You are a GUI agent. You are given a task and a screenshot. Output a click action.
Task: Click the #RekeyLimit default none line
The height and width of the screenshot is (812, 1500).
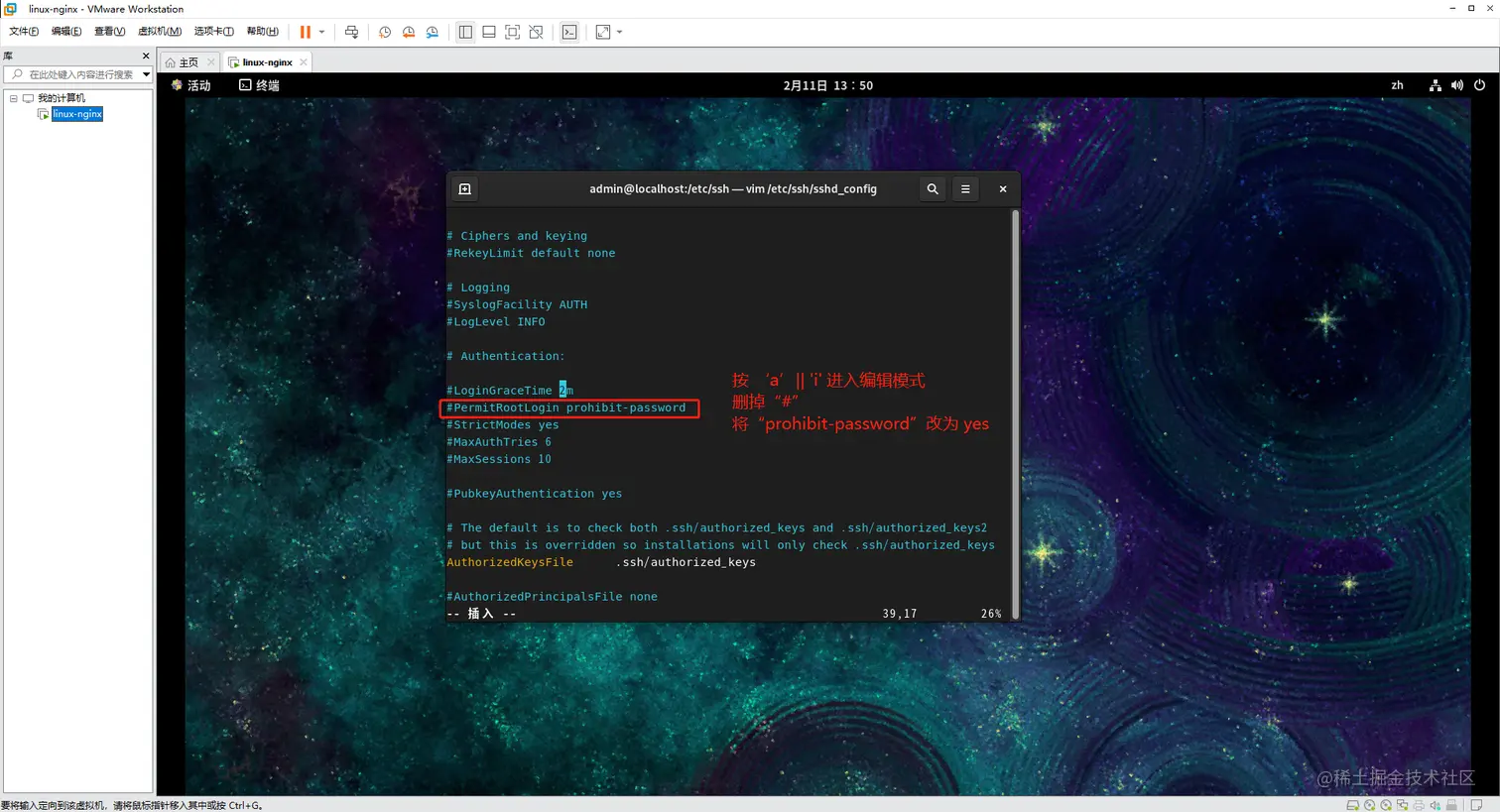[531, 253]
